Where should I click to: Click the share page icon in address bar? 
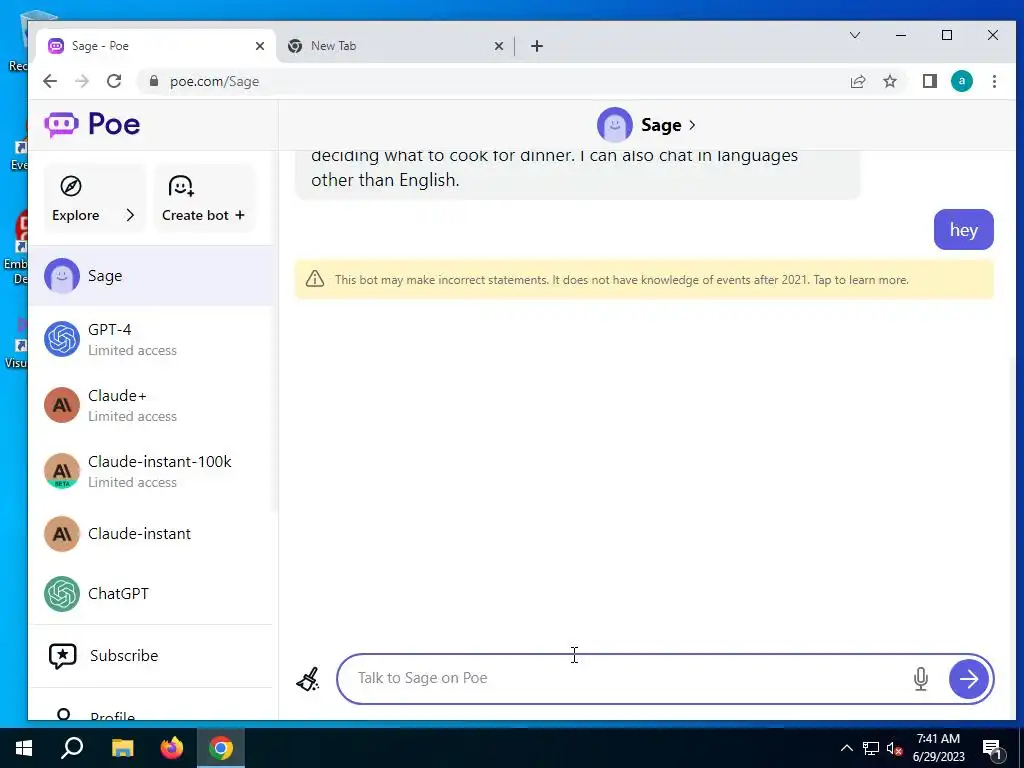tap(857, 81)
